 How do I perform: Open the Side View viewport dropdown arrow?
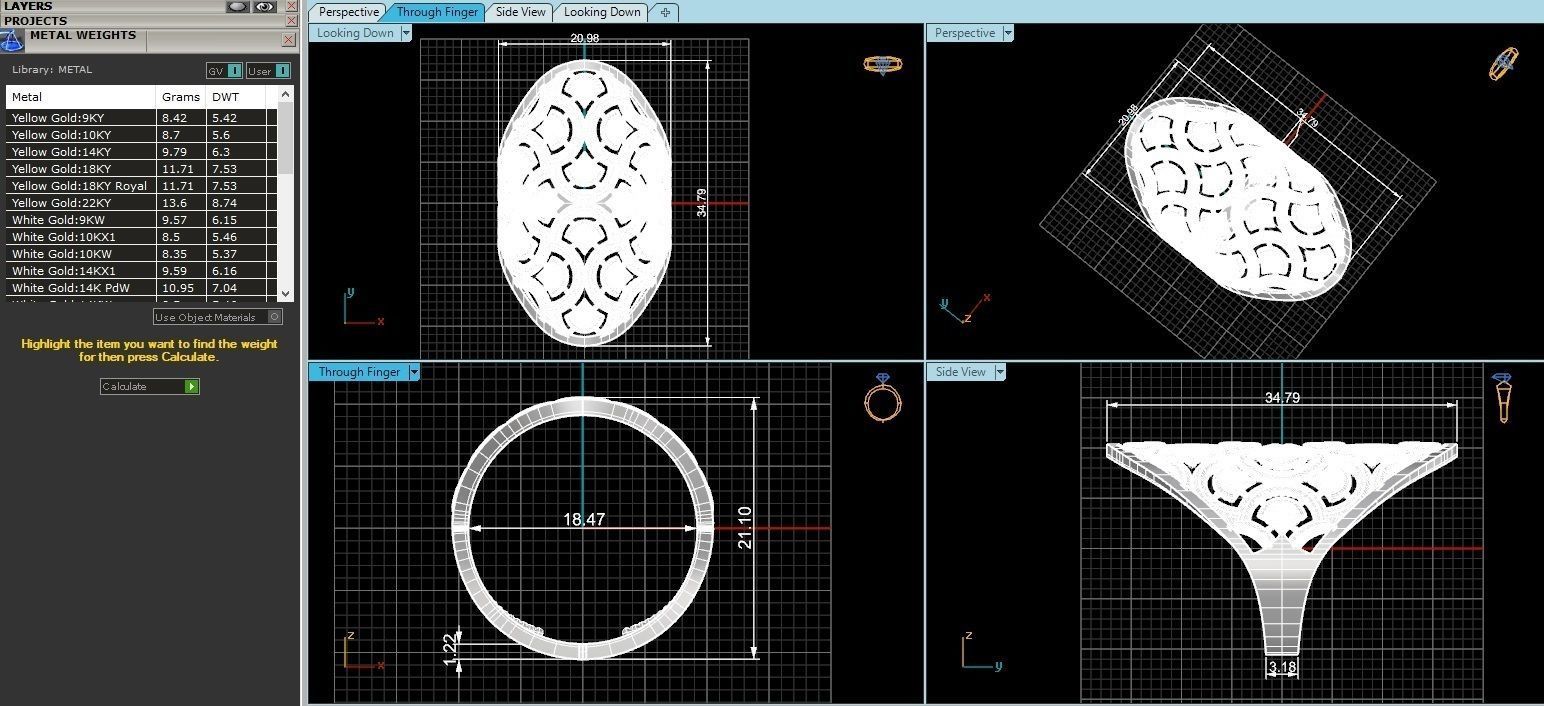999,372
